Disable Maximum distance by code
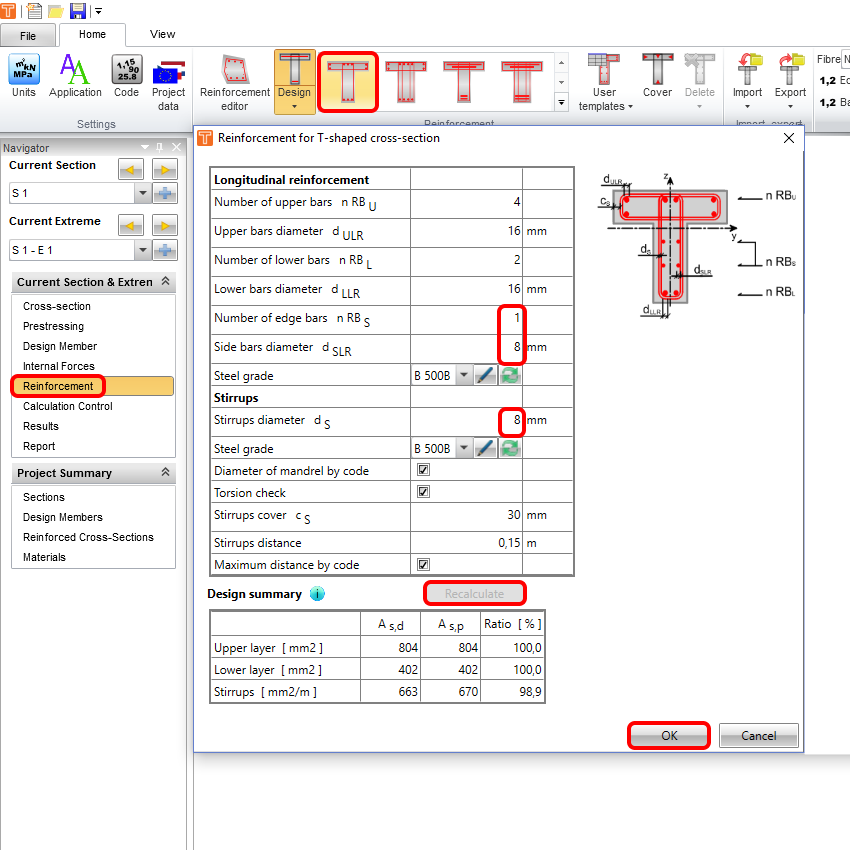 click(423, 565)
